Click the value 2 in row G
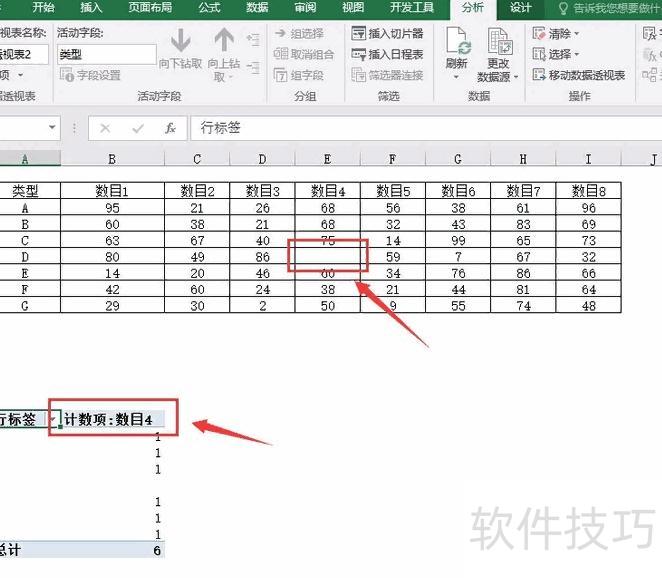 point(262,306)
